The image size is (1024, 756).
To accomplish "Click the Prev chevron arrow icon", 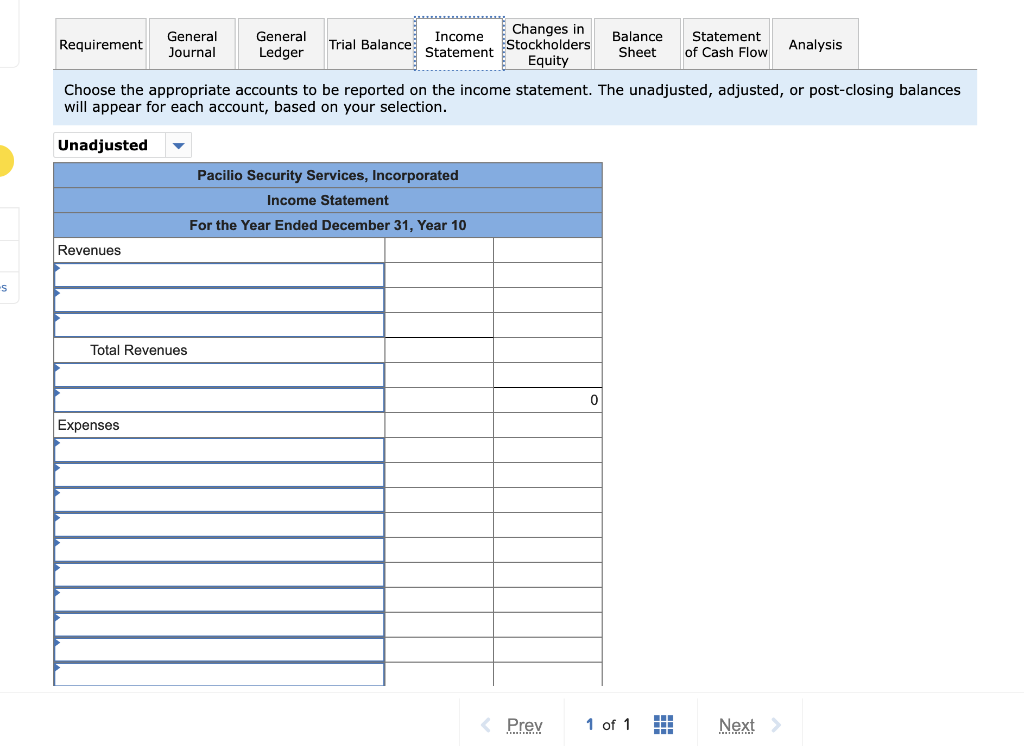I will [486, 725].
